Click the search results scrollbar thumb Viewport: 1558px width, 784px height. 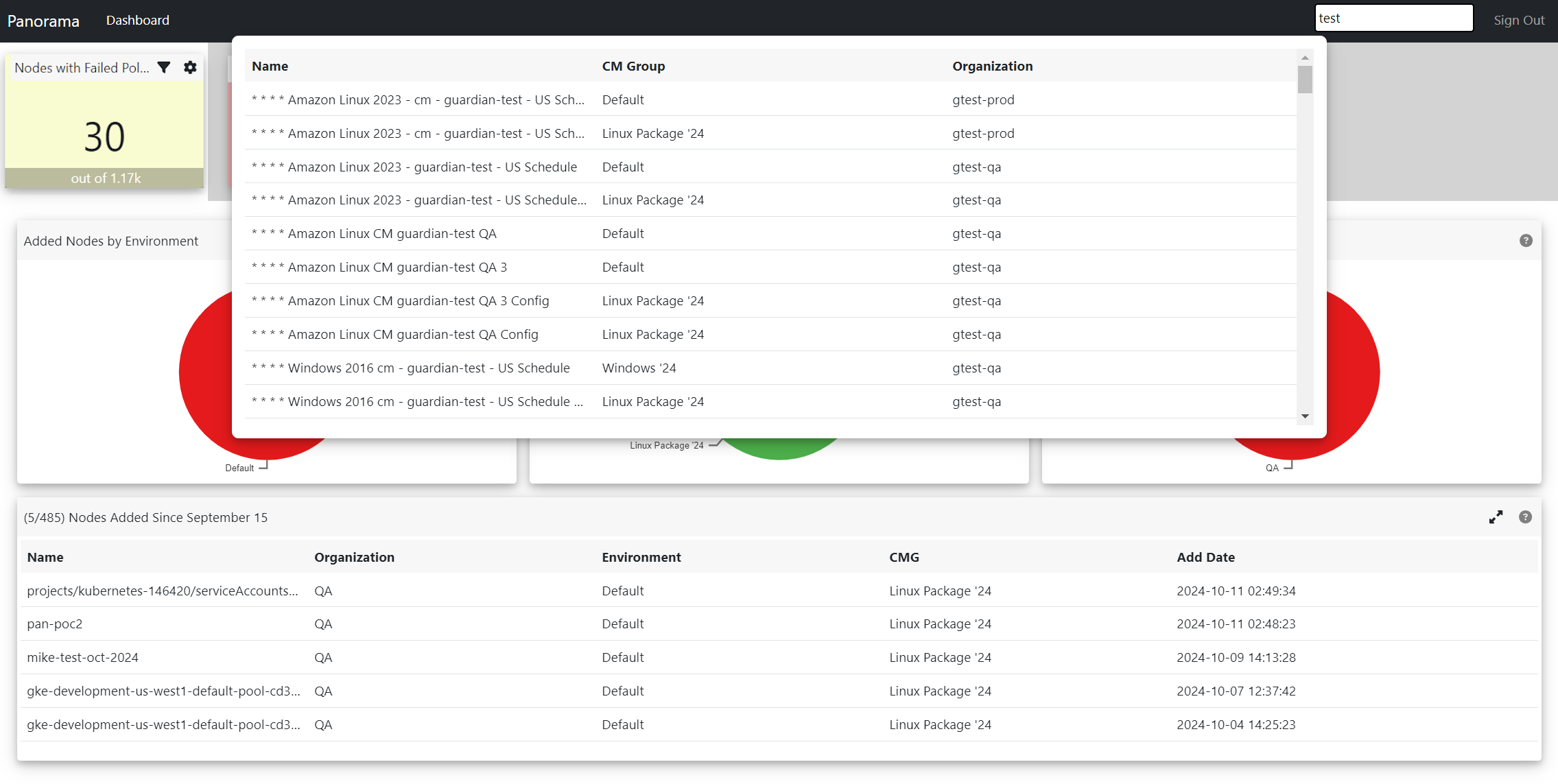(x=1305, y=79)
